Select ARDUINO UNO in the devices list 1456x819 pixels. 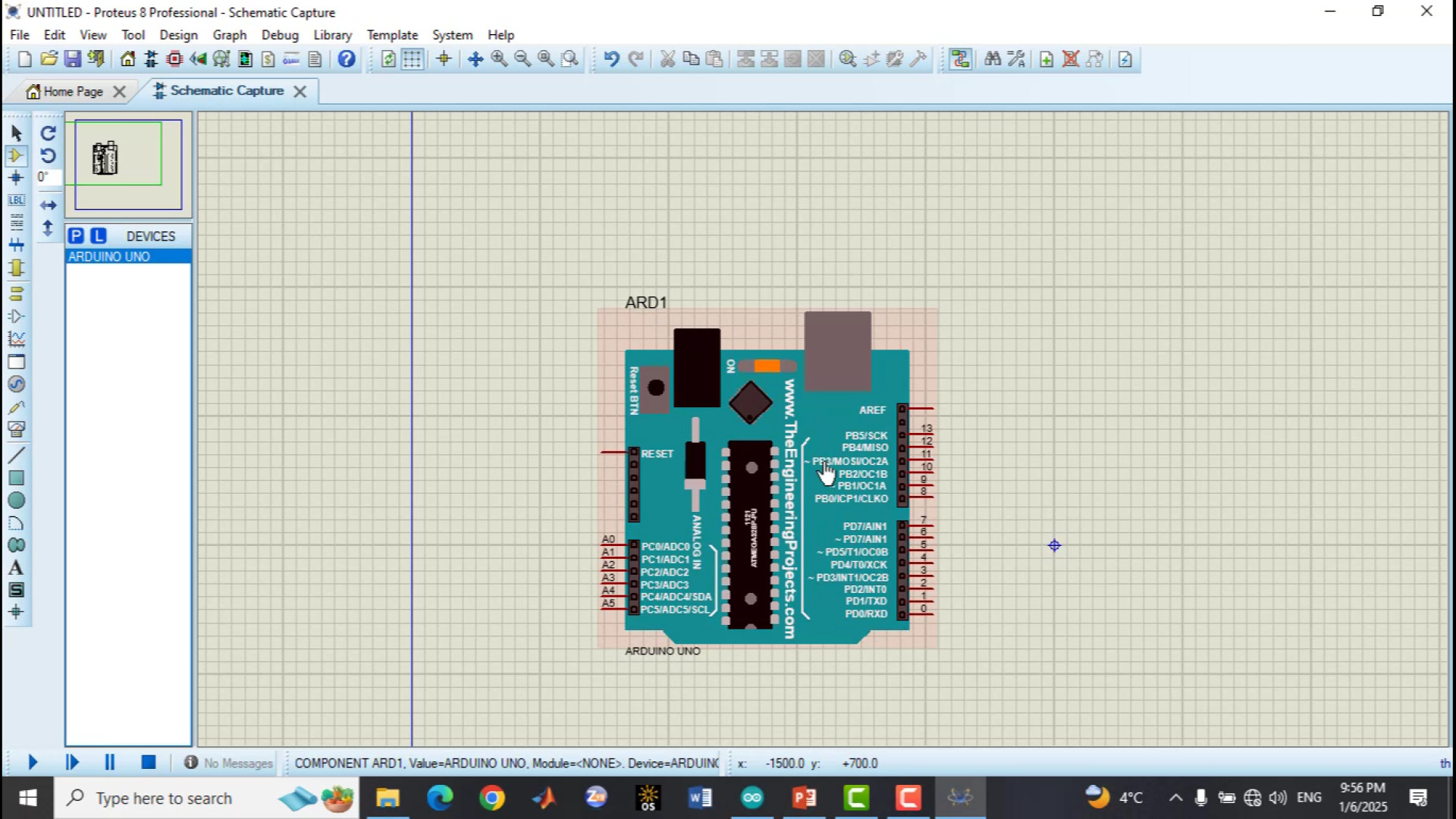point(109,256)
